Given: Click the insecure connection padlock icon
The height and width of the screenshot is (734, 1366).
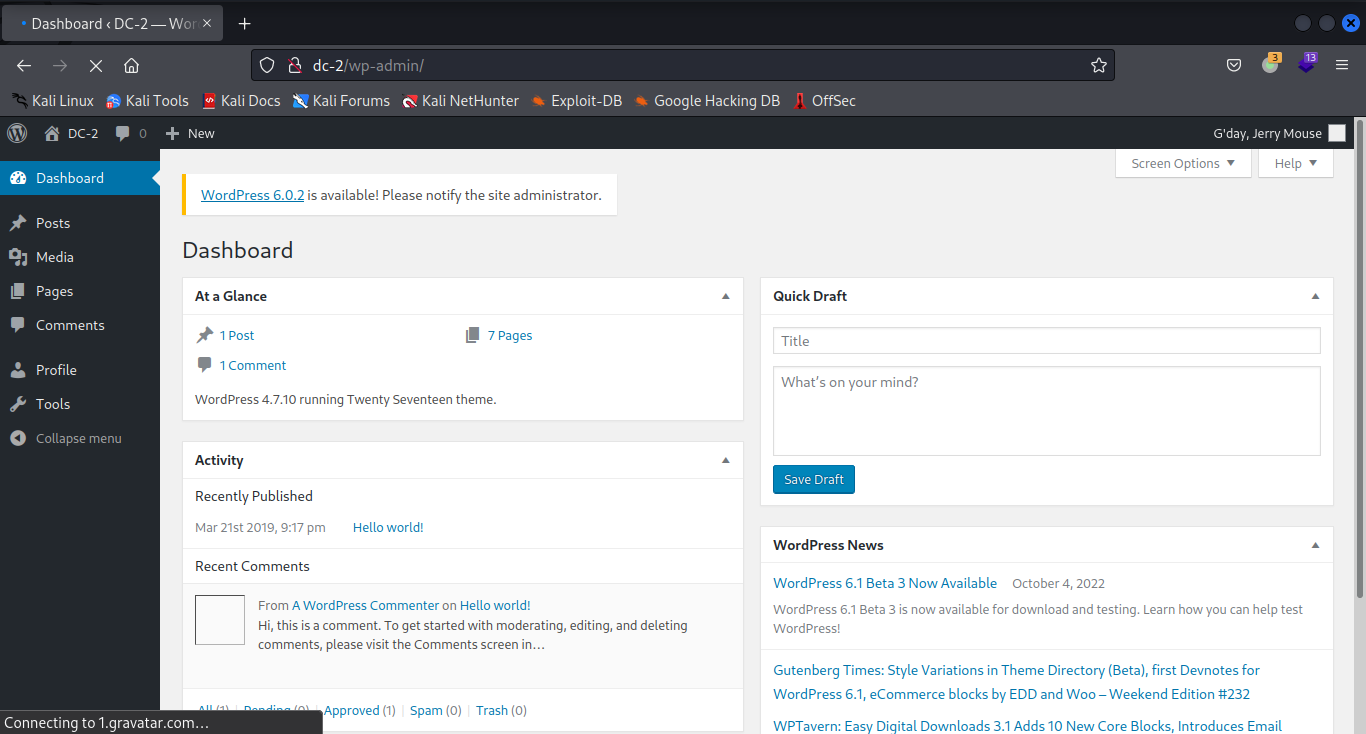Looking at the screenshot, I should click(x=294, y=65).
